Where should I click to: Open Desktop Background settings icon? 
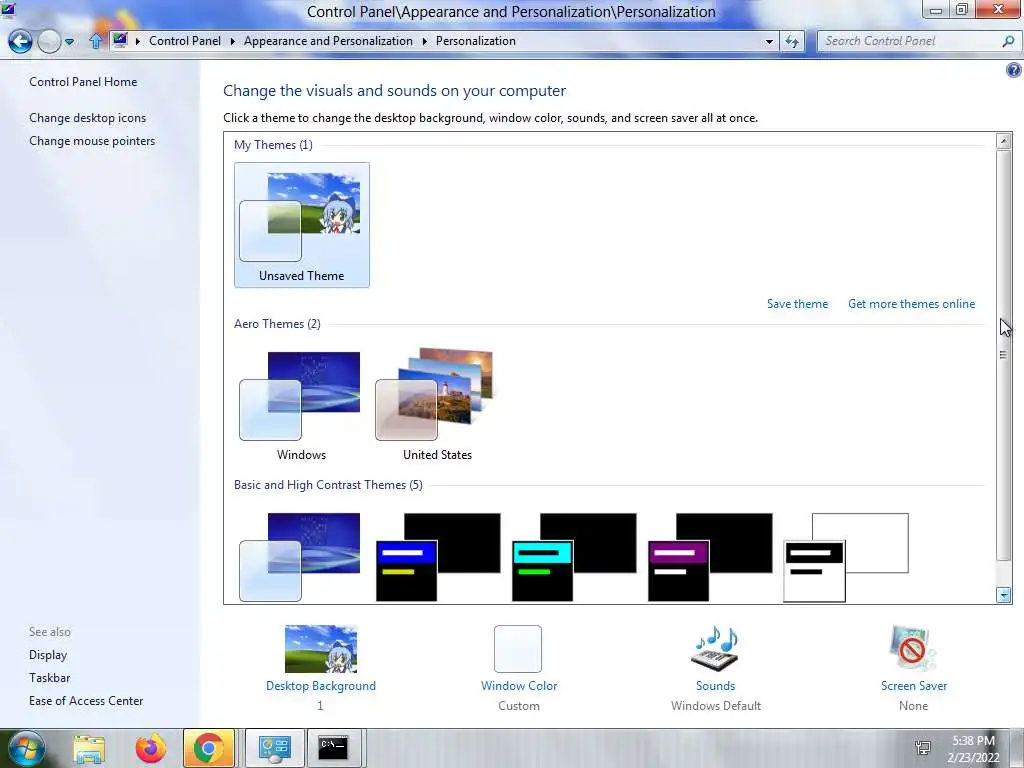pos(321,648)
